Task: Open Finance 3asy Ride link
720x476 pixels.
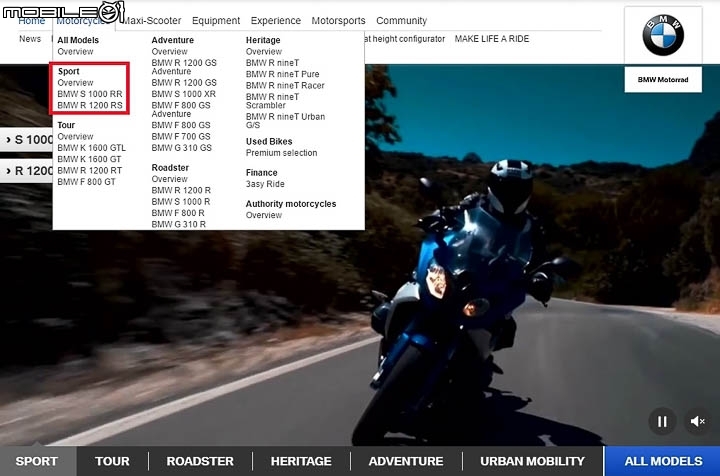Action: coord(265,184)
